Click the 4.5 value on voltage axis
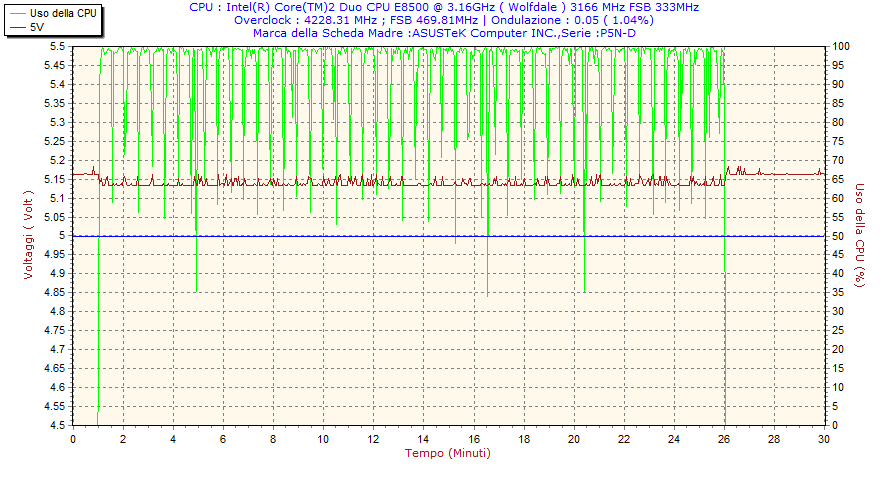The width and height of the screenshot is (888, 477). 57,425
